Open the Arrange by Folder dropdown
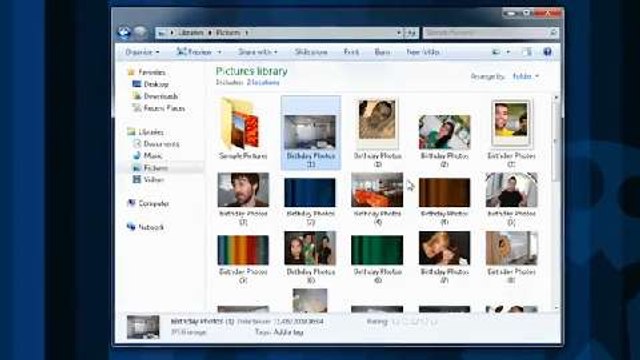This screenshot has width=640, height=360. [526, 76]
